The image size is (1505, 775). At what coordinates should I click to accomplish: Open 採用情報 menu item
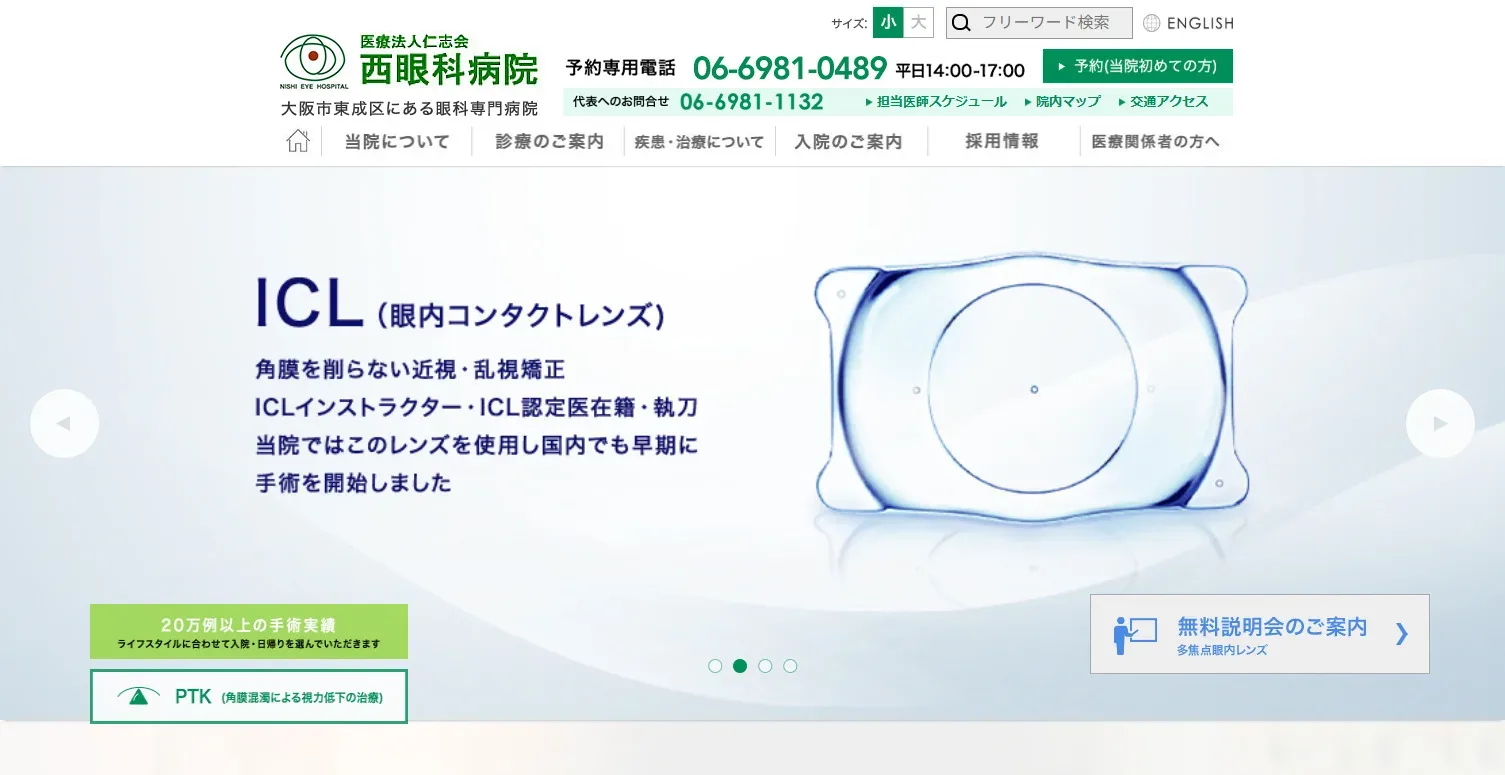pos(1002,142)
